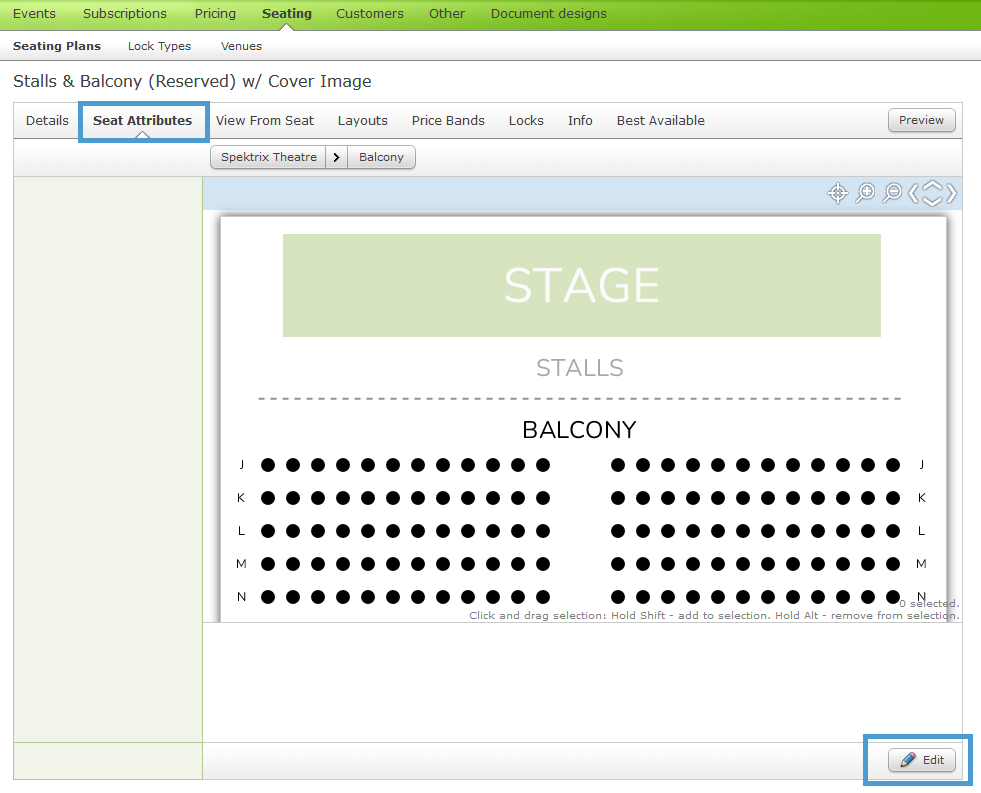Open the Other menu
Viewport: 981px width, 793px height.
pyautogui.click(x=447, y=14)
